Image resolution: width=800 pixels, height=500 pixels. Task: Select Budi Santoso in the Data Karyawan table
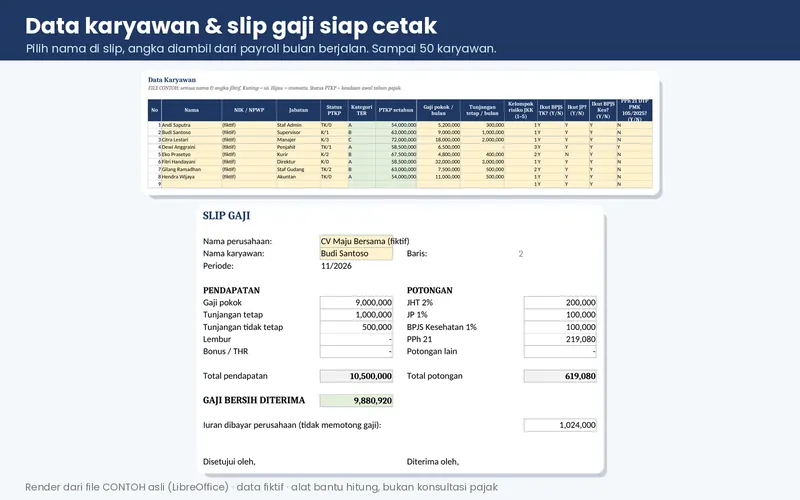point(191,132)
